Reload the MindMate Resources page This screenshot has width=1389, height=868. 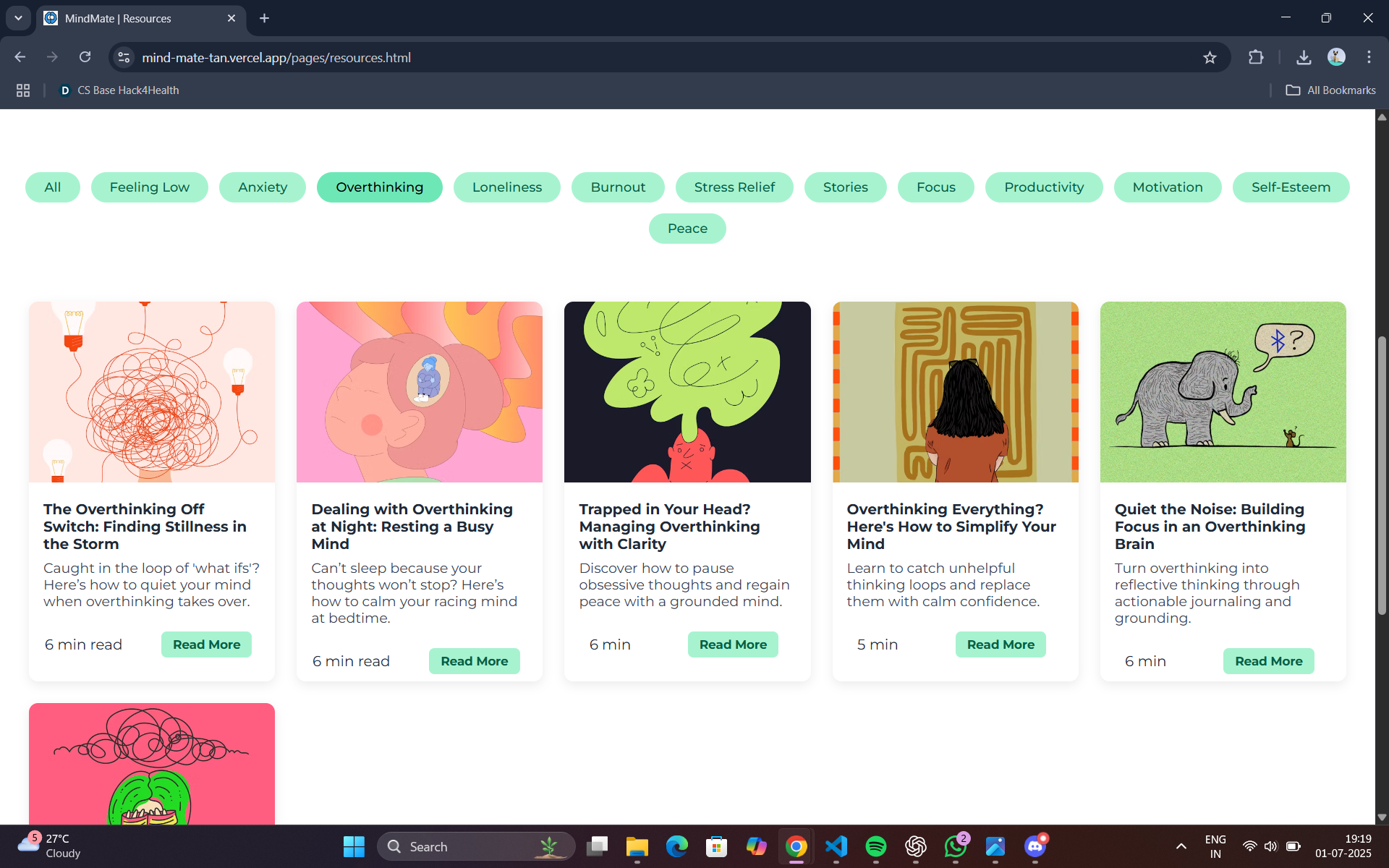pyautogui.click(x=85, y=57)
